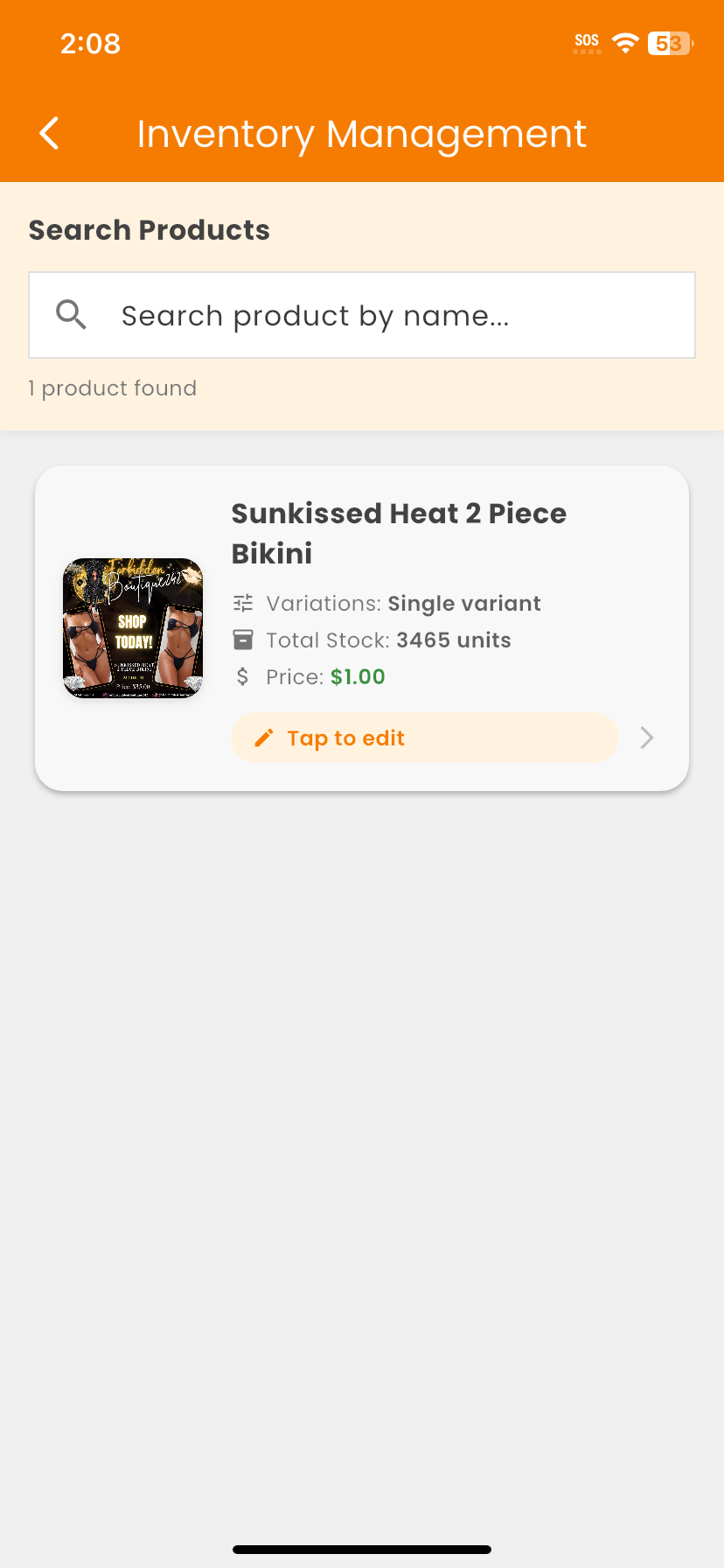Tap the Wi-Fi status icon
The width and height of the screenshot is (724, 1568).
tap(625, 42)
